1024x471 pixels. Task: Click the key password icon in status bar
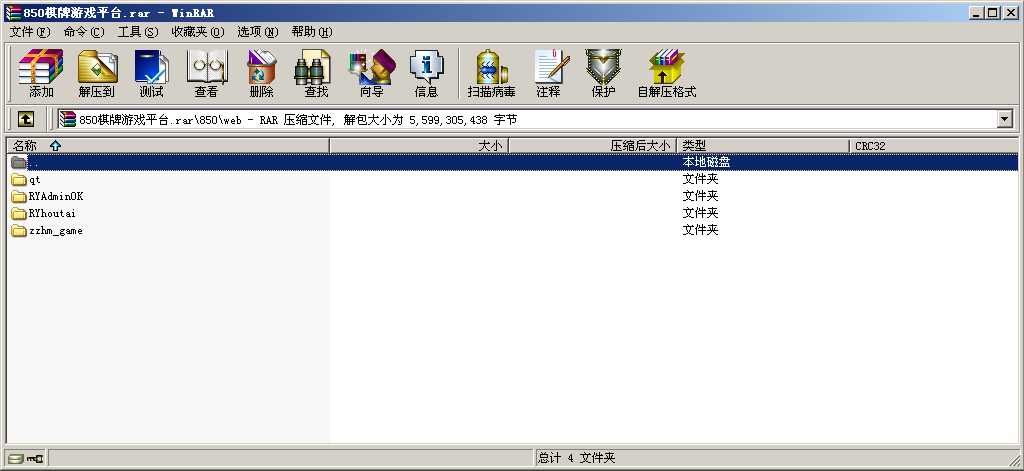(35, 459)
